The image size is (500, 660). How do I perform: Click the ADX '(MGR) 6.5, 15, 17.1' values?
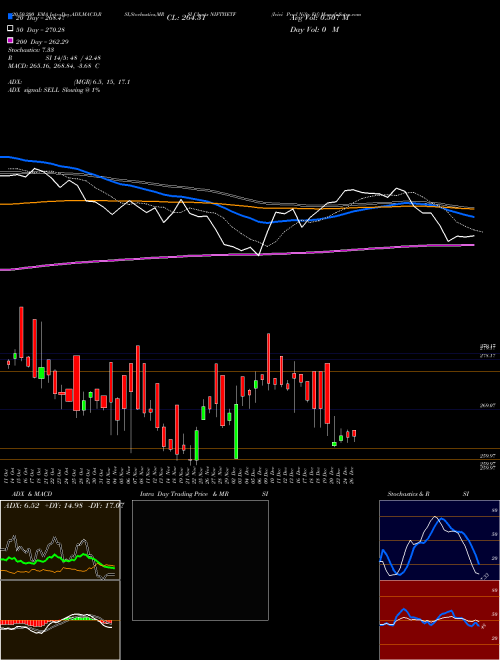(102, 82)
